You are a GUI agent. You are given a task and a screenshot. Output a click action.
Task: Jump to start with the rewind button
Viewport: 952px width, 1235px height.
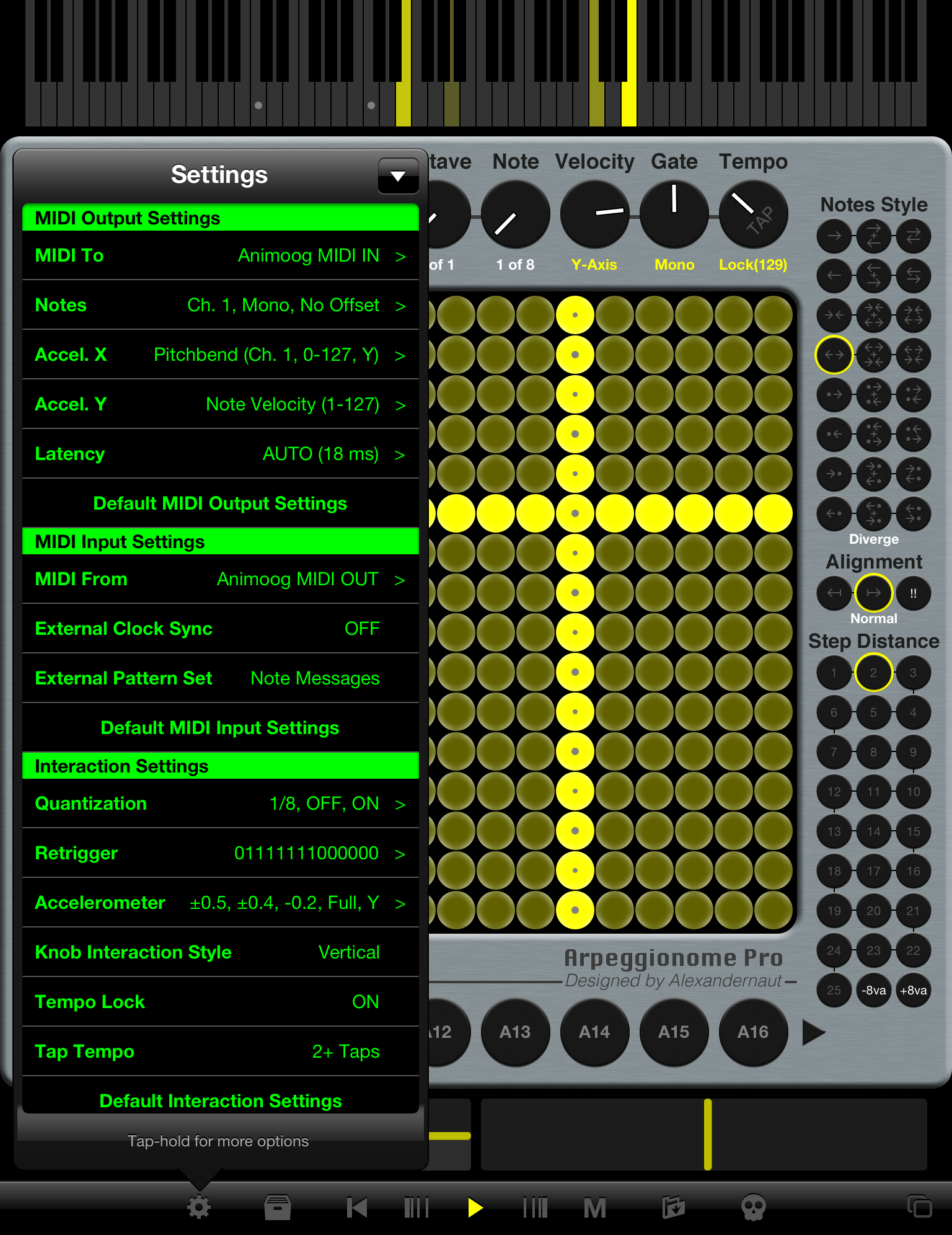pos(357,1207)
